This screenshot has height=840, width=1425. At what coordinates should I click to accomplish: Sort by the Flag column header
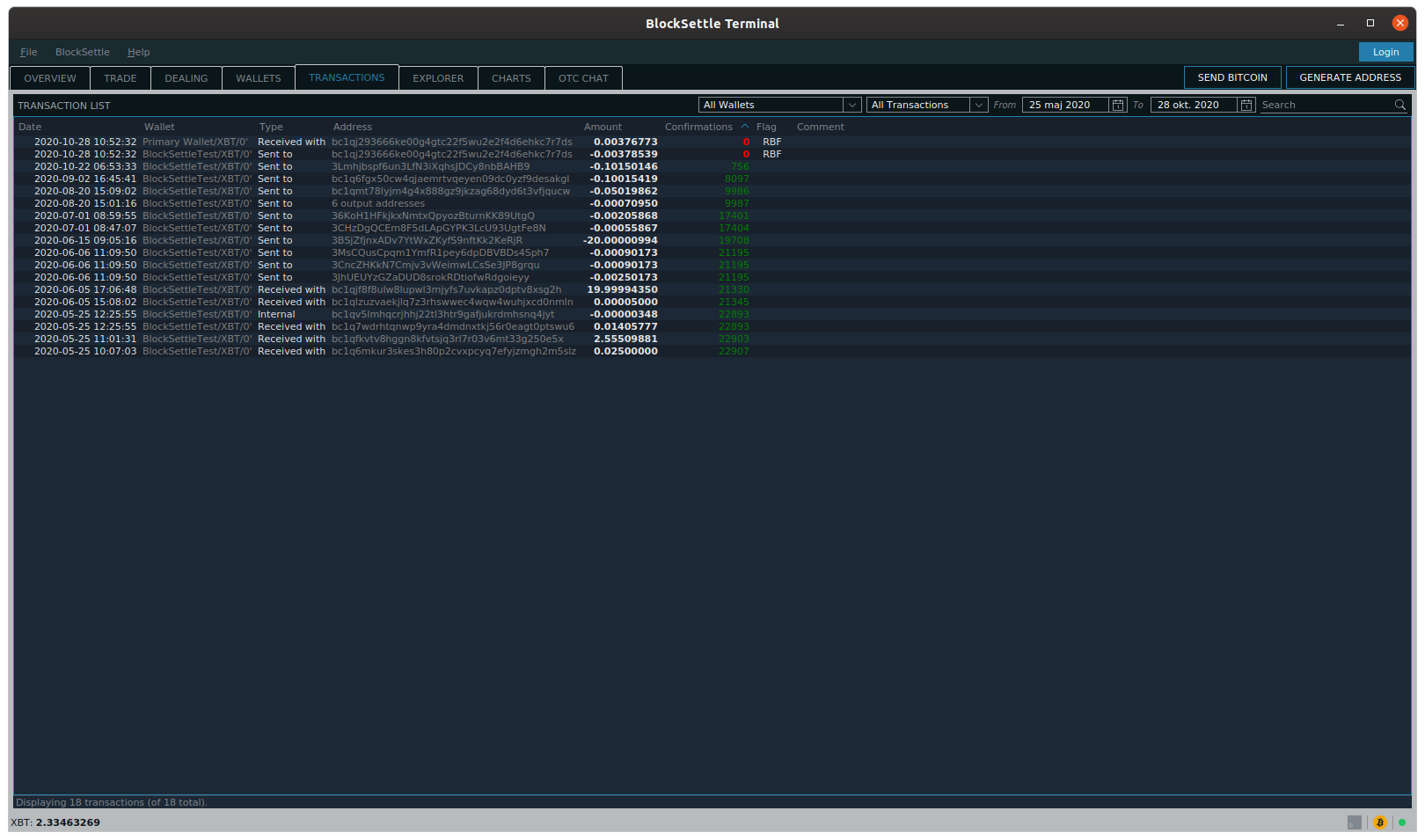point(766,127)
